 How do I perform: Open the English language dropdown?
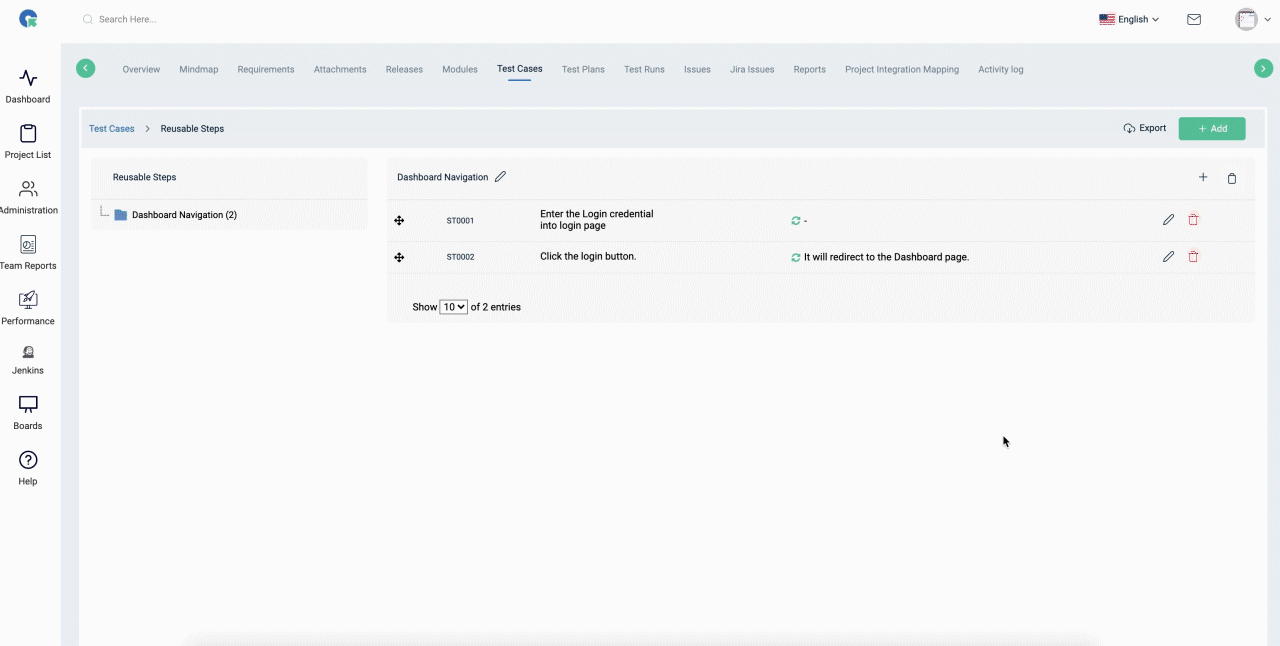(1129, 19)
